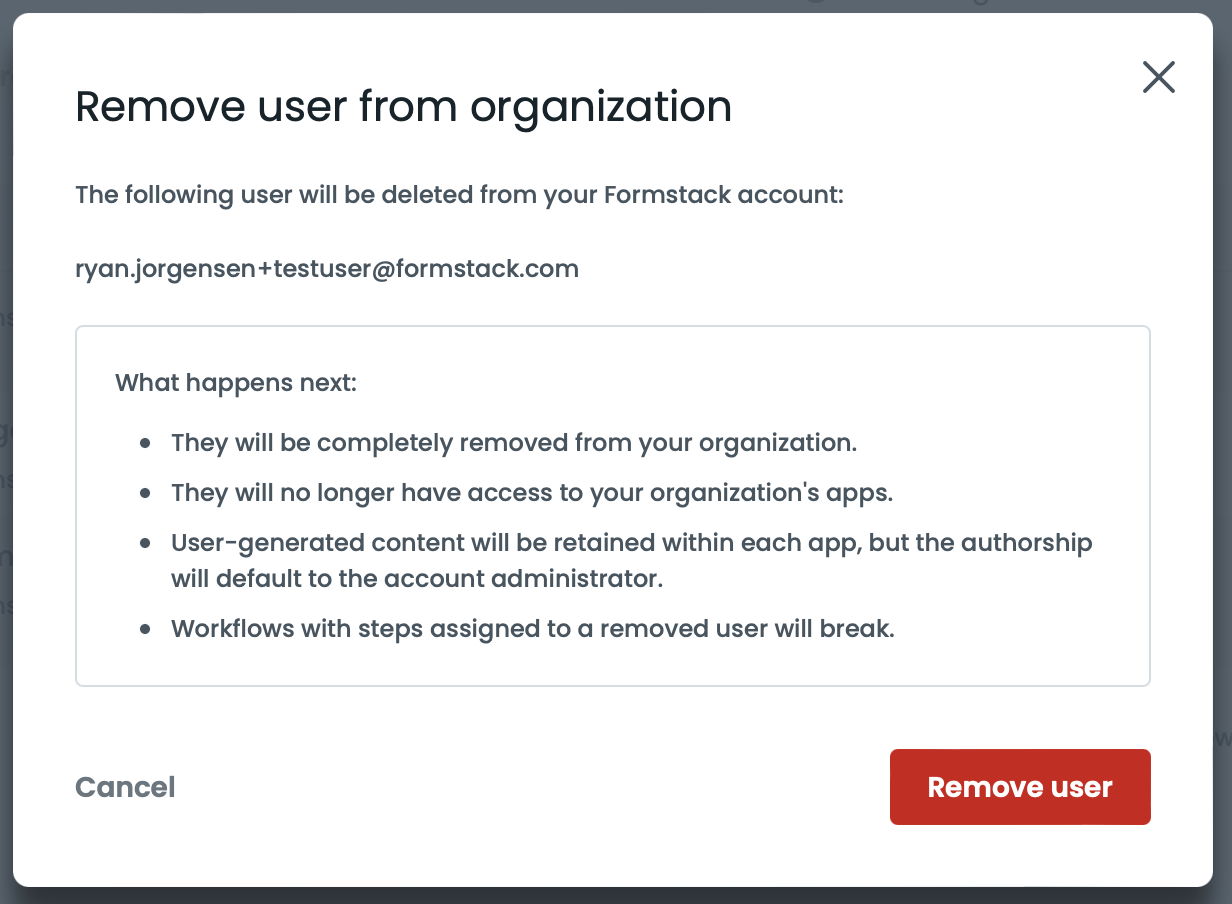Click the "Remove user from organization" heading
The image size is (1232, 904).
(403, 107)
